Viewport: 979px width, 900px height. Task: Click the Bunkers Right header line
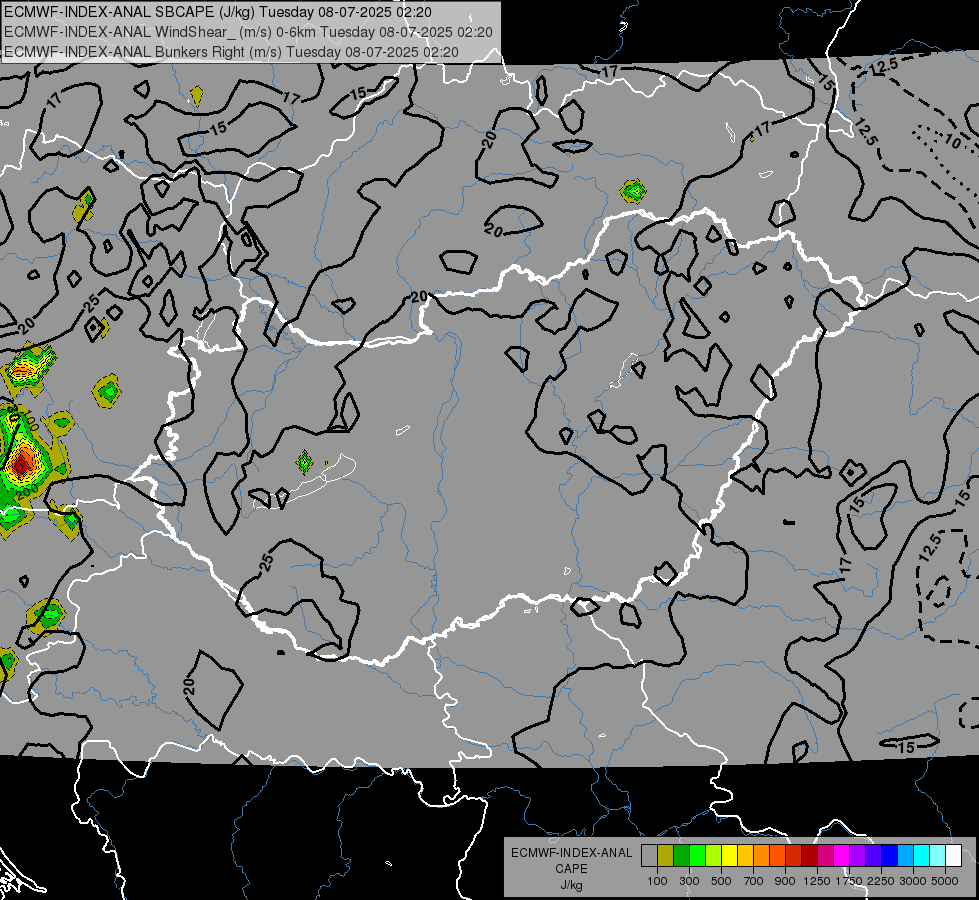pyautogui.click(x=231, y=52)
